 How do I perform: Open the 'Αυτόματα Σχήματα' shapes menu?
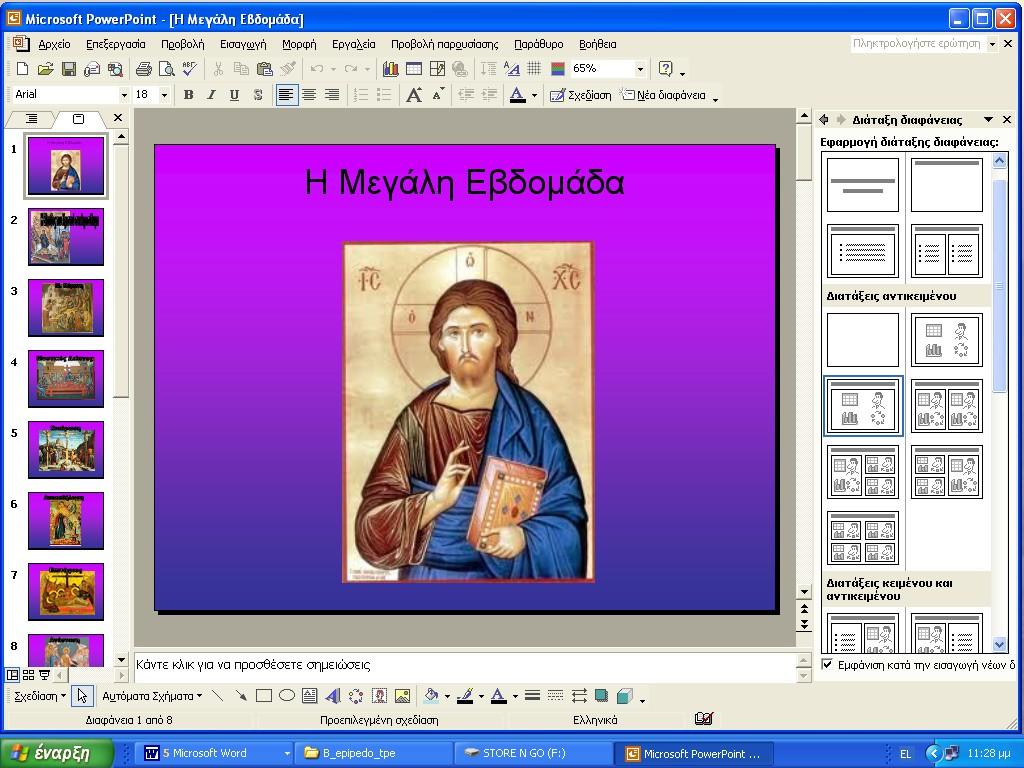click(x=152, y=696)
